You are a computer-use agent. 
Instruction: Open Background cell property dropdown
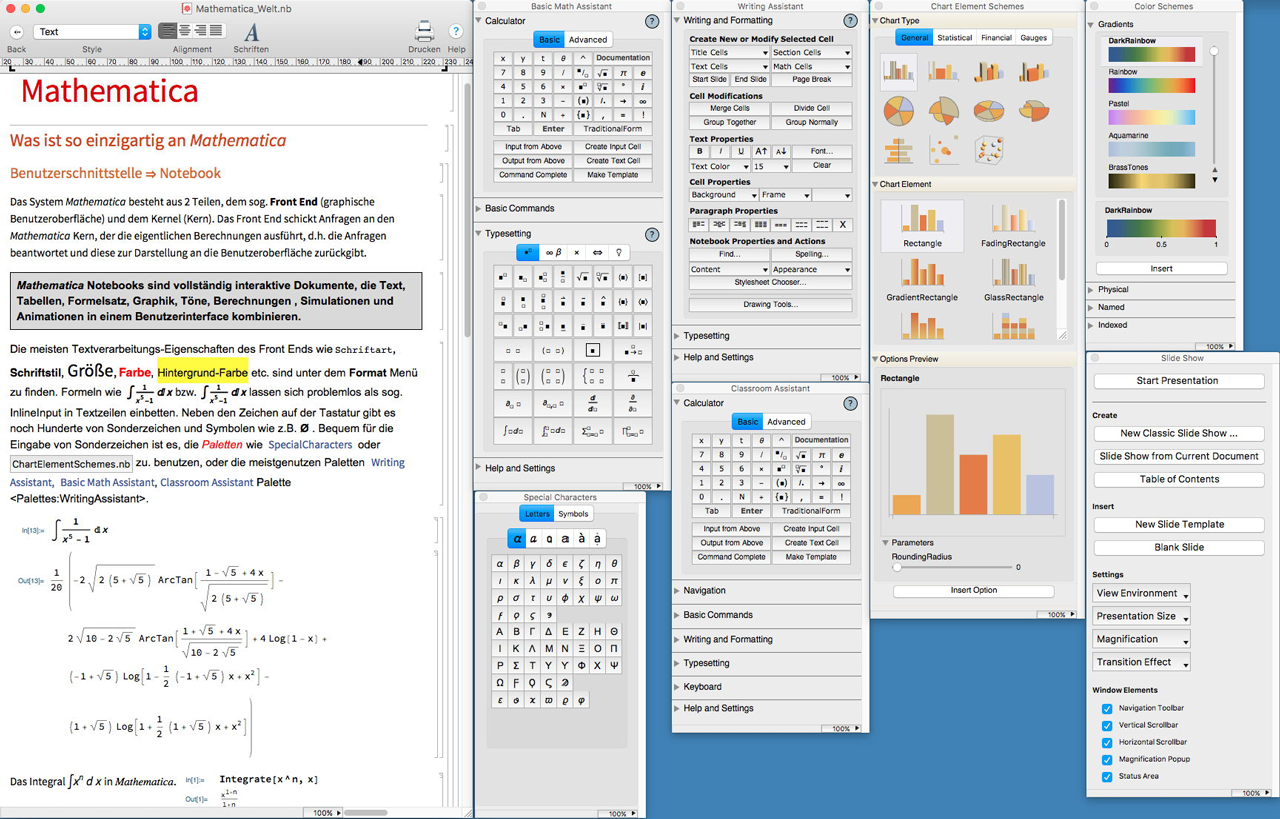[723, 195]
